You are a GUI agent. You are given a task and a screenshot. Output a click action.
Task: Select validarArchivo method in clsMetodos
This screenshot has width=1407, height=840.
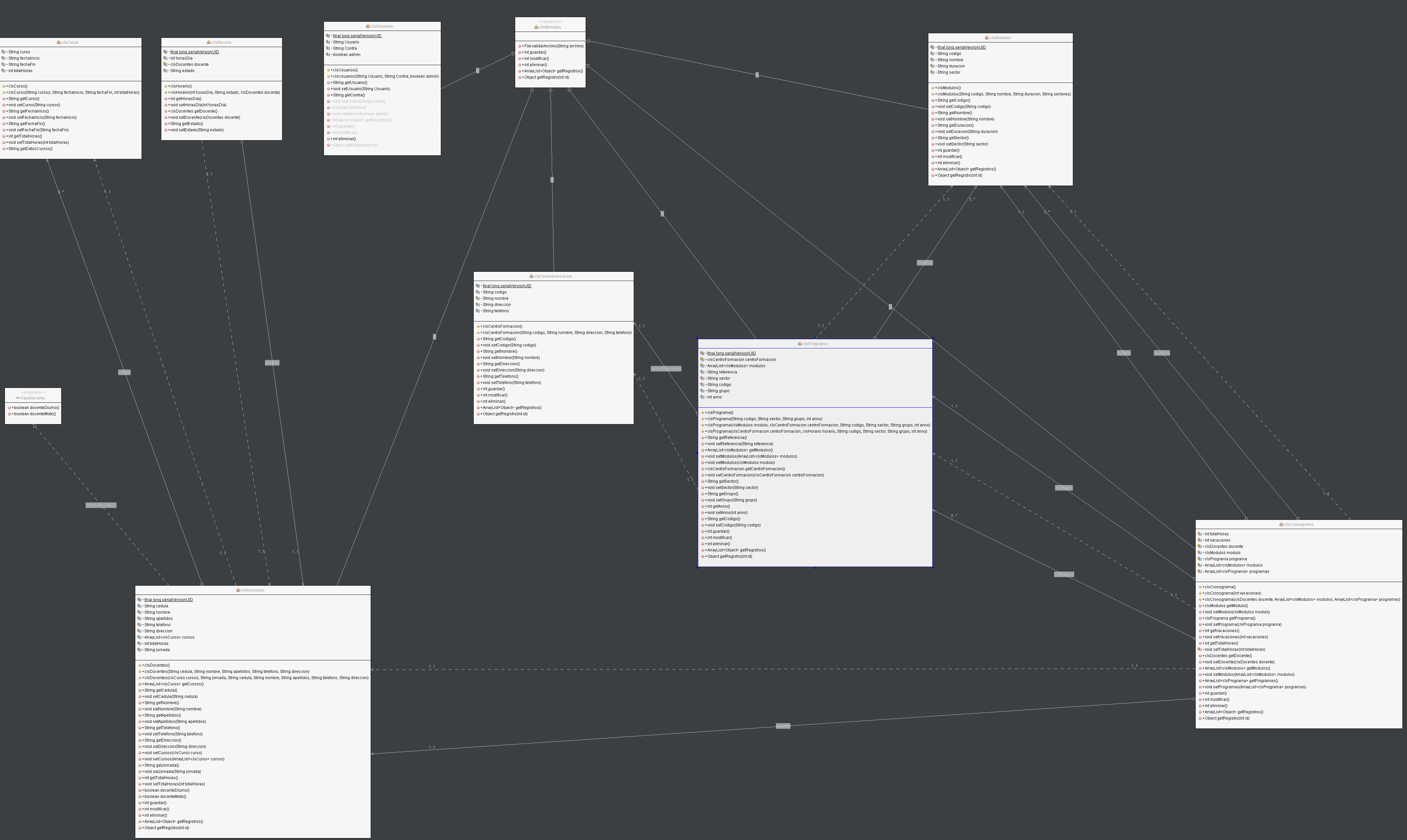point(553,46)
